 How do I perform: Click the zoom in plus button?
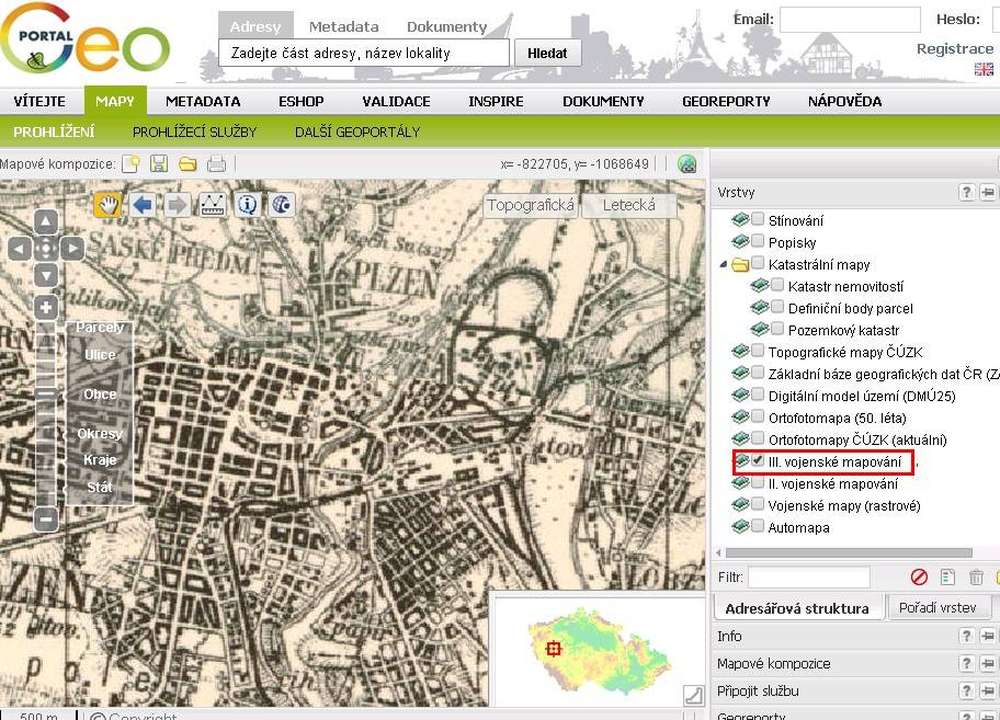[x=46, y=307]
